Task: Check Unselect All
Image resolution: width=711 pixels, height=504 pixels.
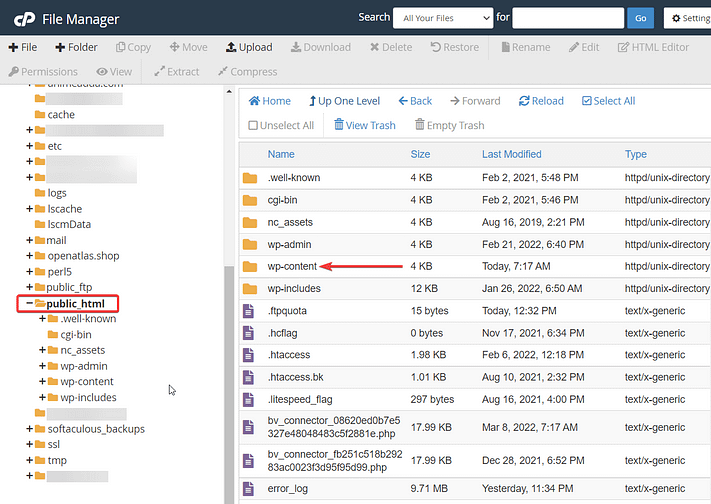Action: coord(281,125)
